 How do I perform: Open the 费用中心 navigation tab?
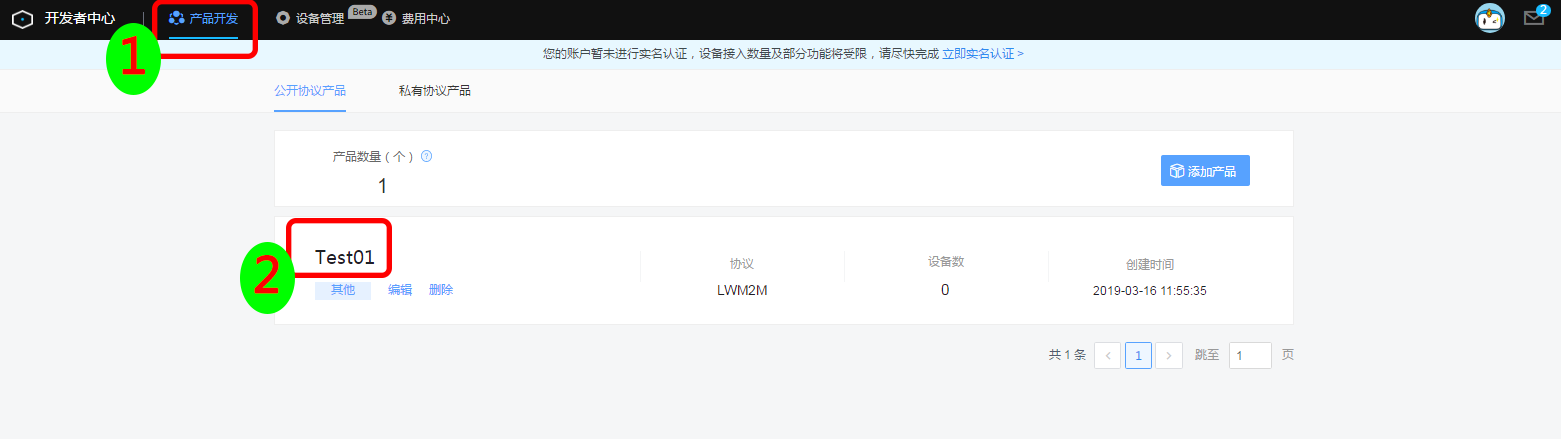point(416,19)
